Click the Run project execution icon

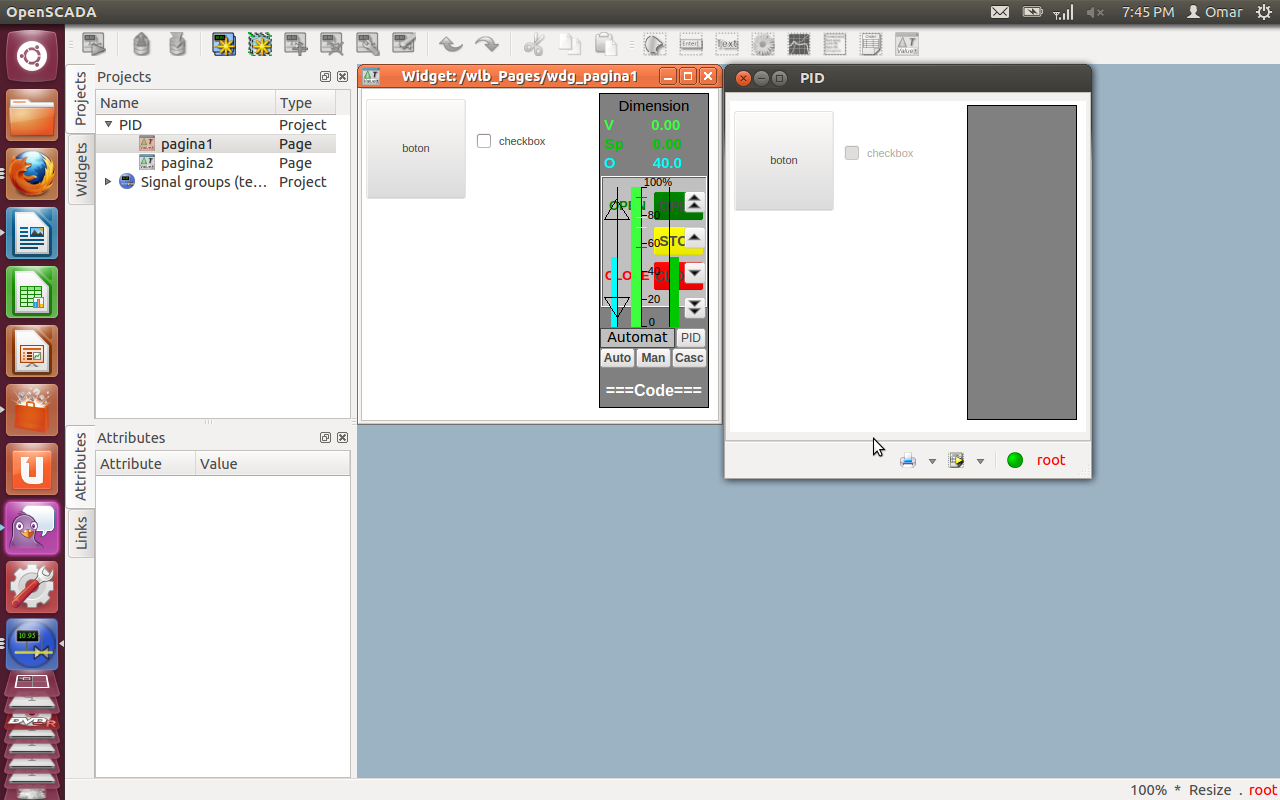click(x=93, y=44)
